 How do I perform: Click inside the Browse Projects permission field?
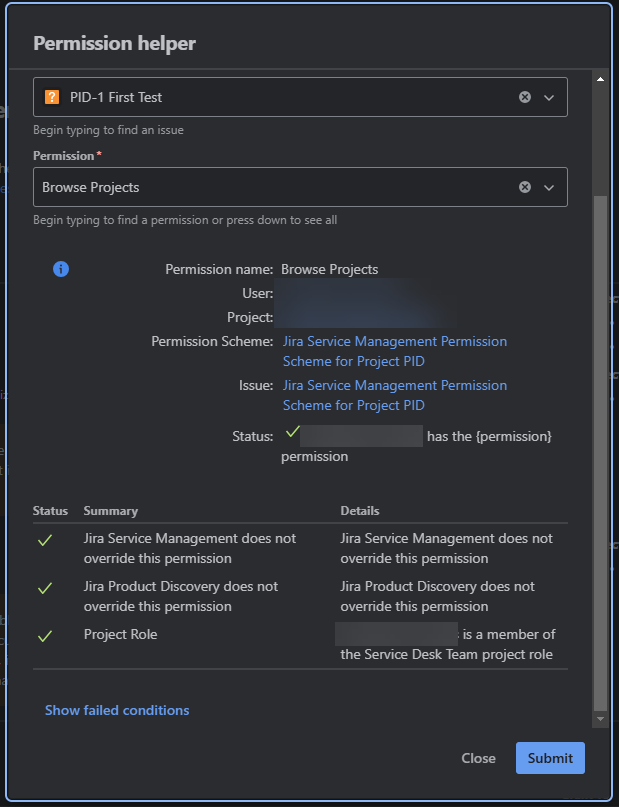[270, 187]
